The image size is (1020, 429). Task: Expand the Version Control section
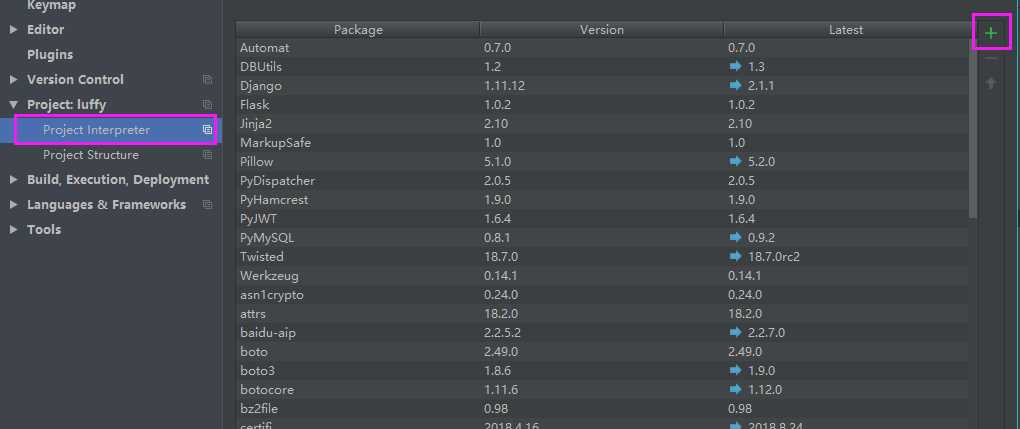click(14, 79)
